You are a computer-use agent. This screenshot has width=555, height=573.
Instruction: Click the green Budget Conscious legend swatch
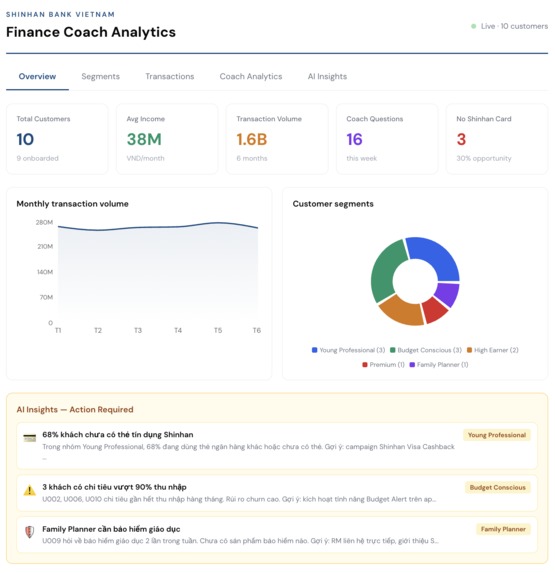(392, 350)
